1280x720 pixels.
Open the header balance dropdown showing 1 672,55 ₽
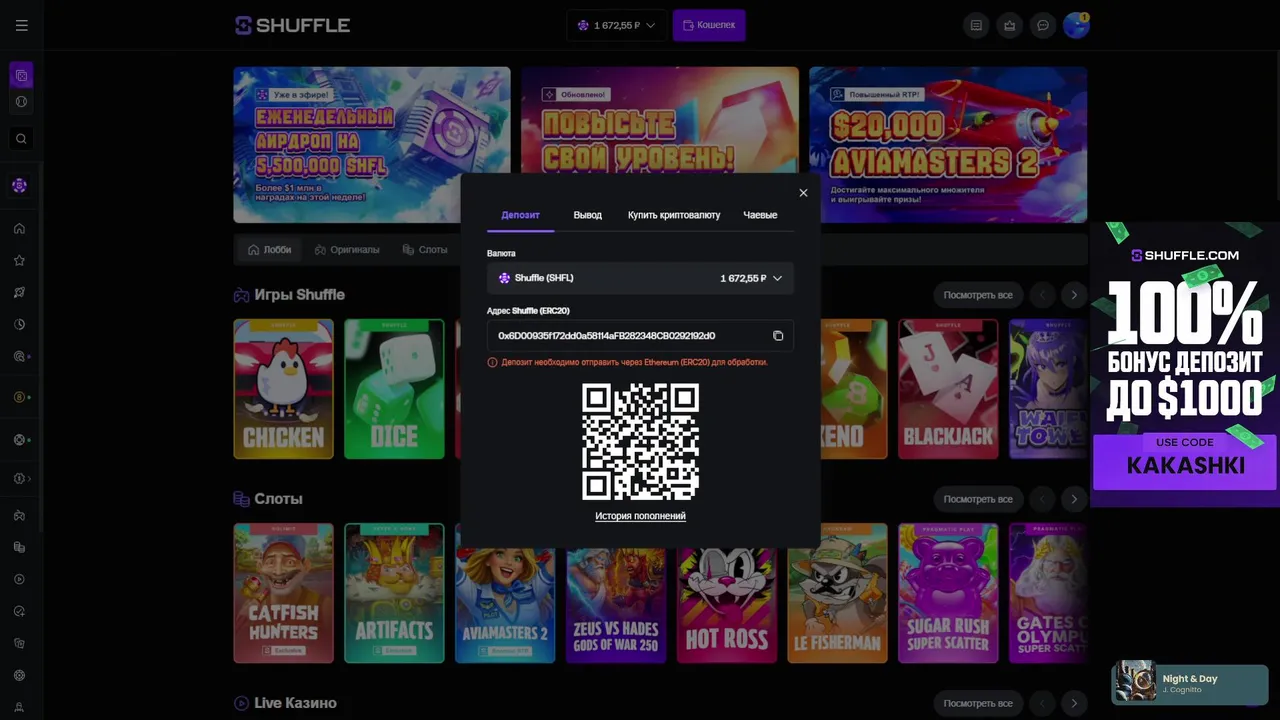coord(616,25)
